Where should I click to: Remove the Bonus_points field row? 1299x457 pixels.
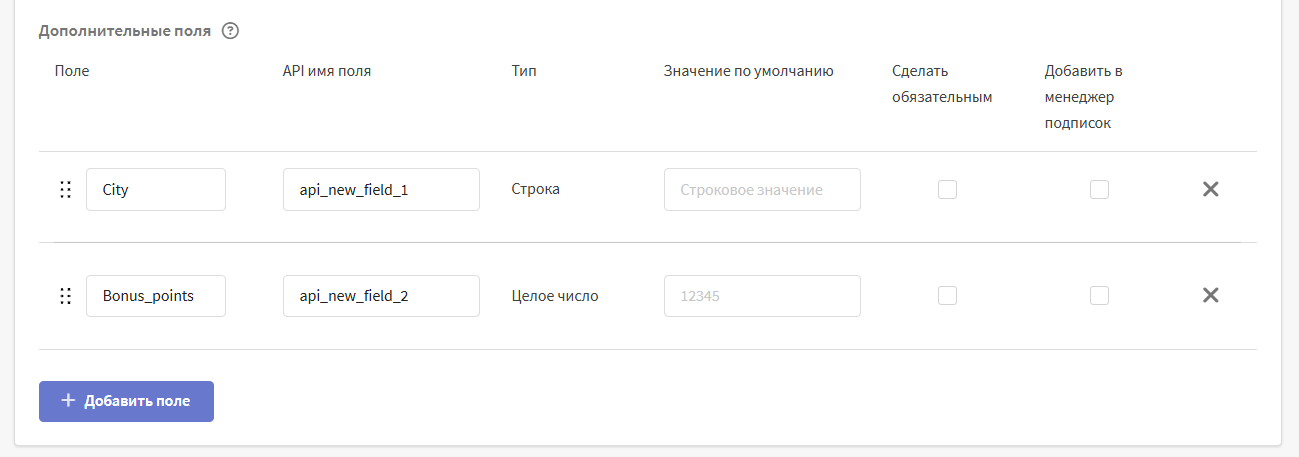[x=1210, y=296]
